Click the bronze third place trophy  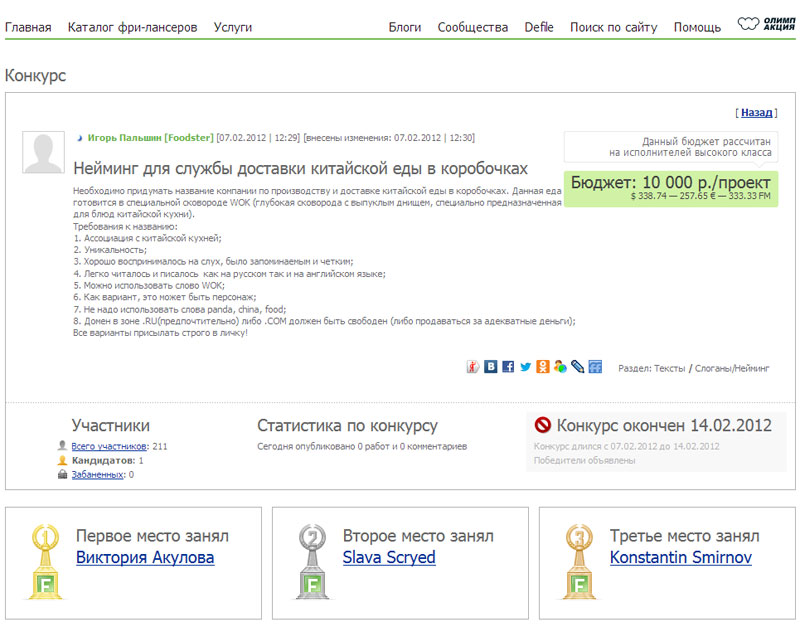[579, 562]
